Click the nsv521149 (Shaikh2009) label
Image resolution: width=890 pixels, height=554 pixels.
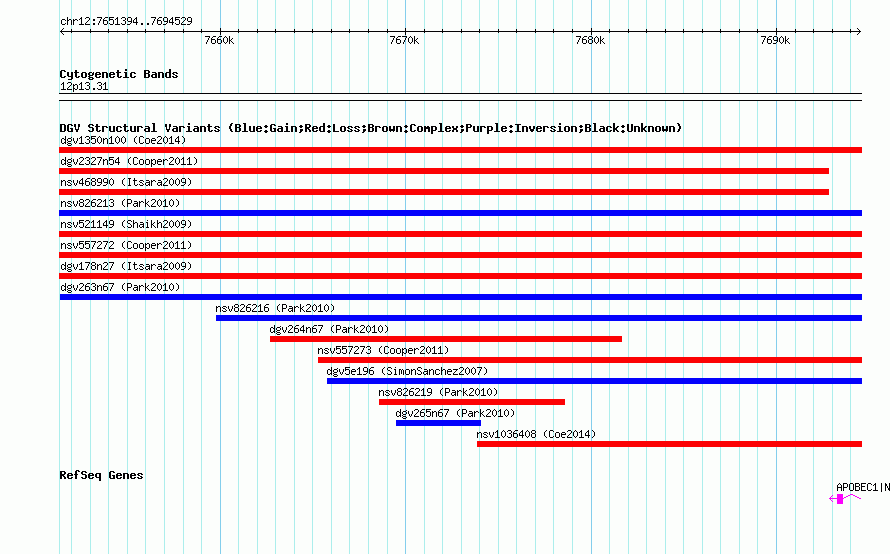point(126,224)
